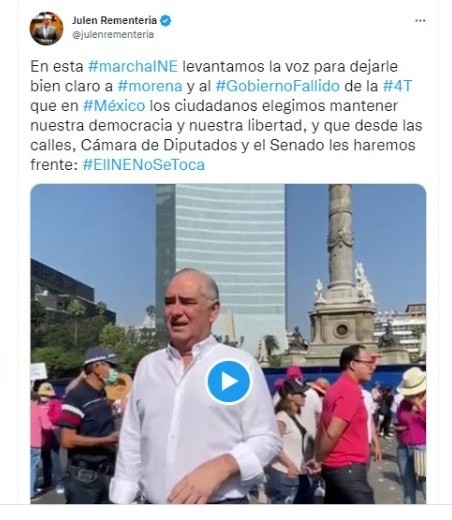Open the #marchaINE hashtag
452x520 pixels.
[x=133, y=66]
